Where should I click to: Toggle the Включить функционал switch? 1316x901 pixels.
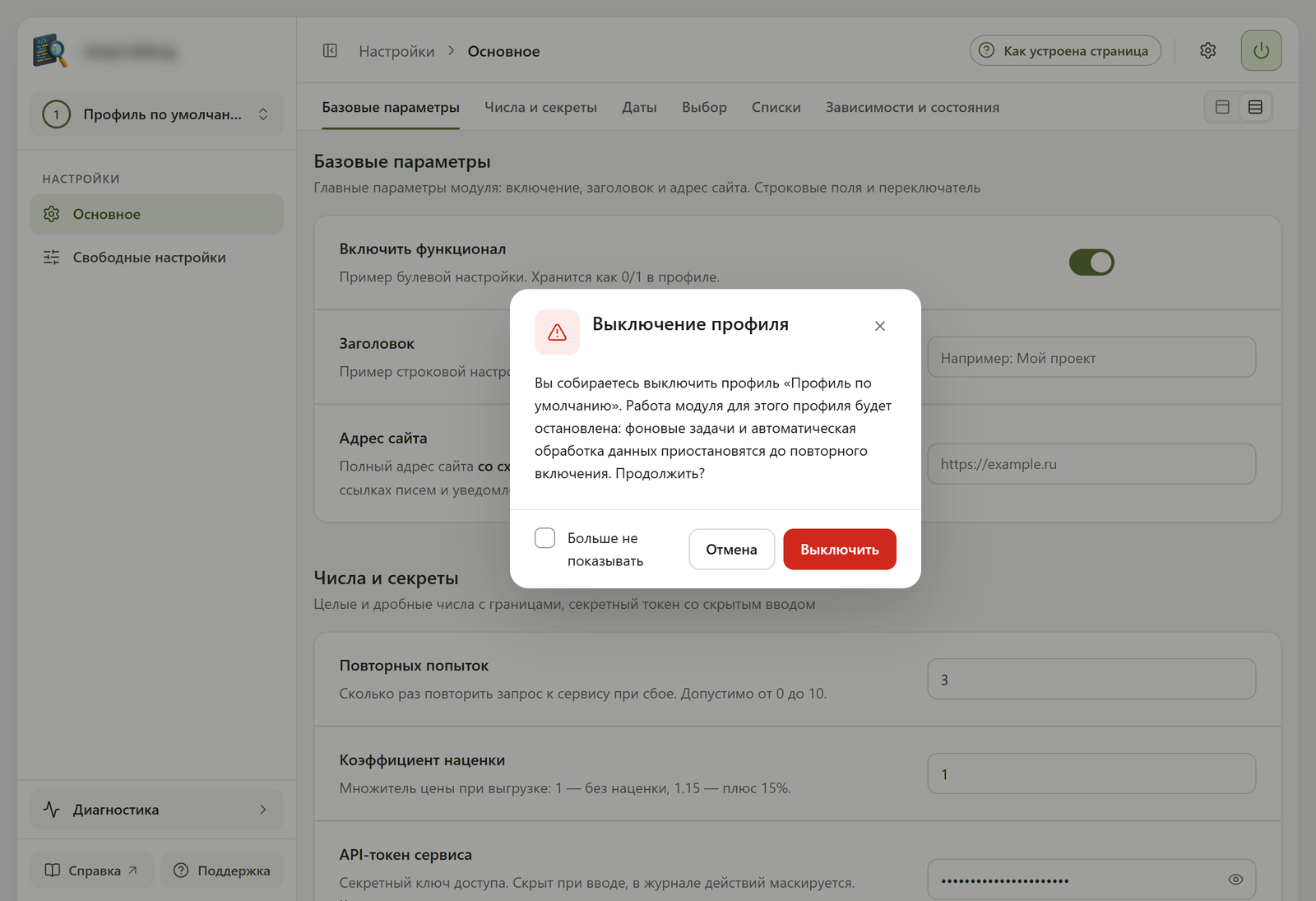point(1091,262)
